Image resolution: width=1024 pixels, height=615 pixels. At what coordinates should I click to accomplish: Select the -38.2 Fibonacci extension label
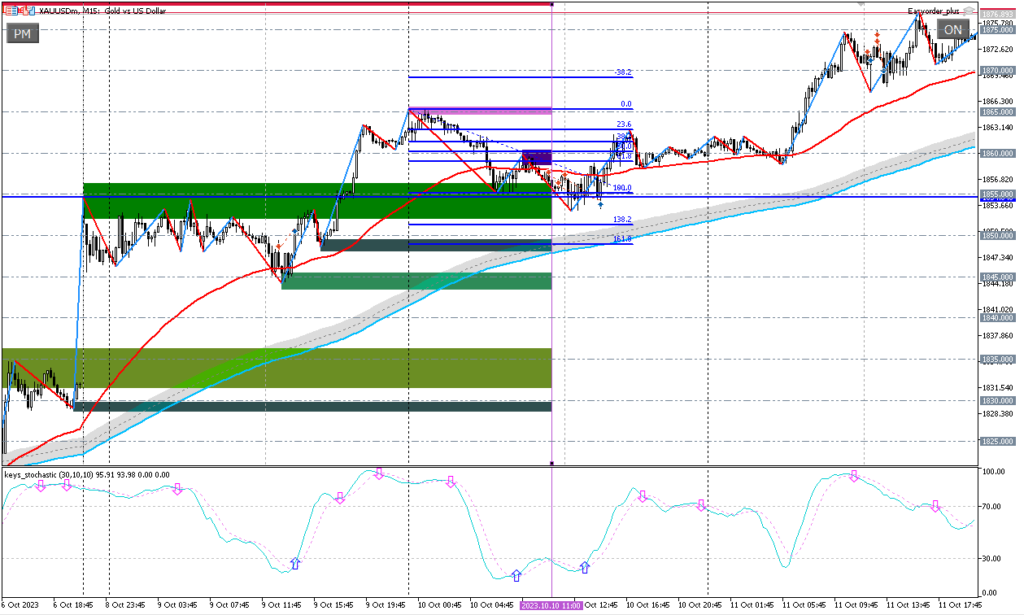tap(622, 73)
